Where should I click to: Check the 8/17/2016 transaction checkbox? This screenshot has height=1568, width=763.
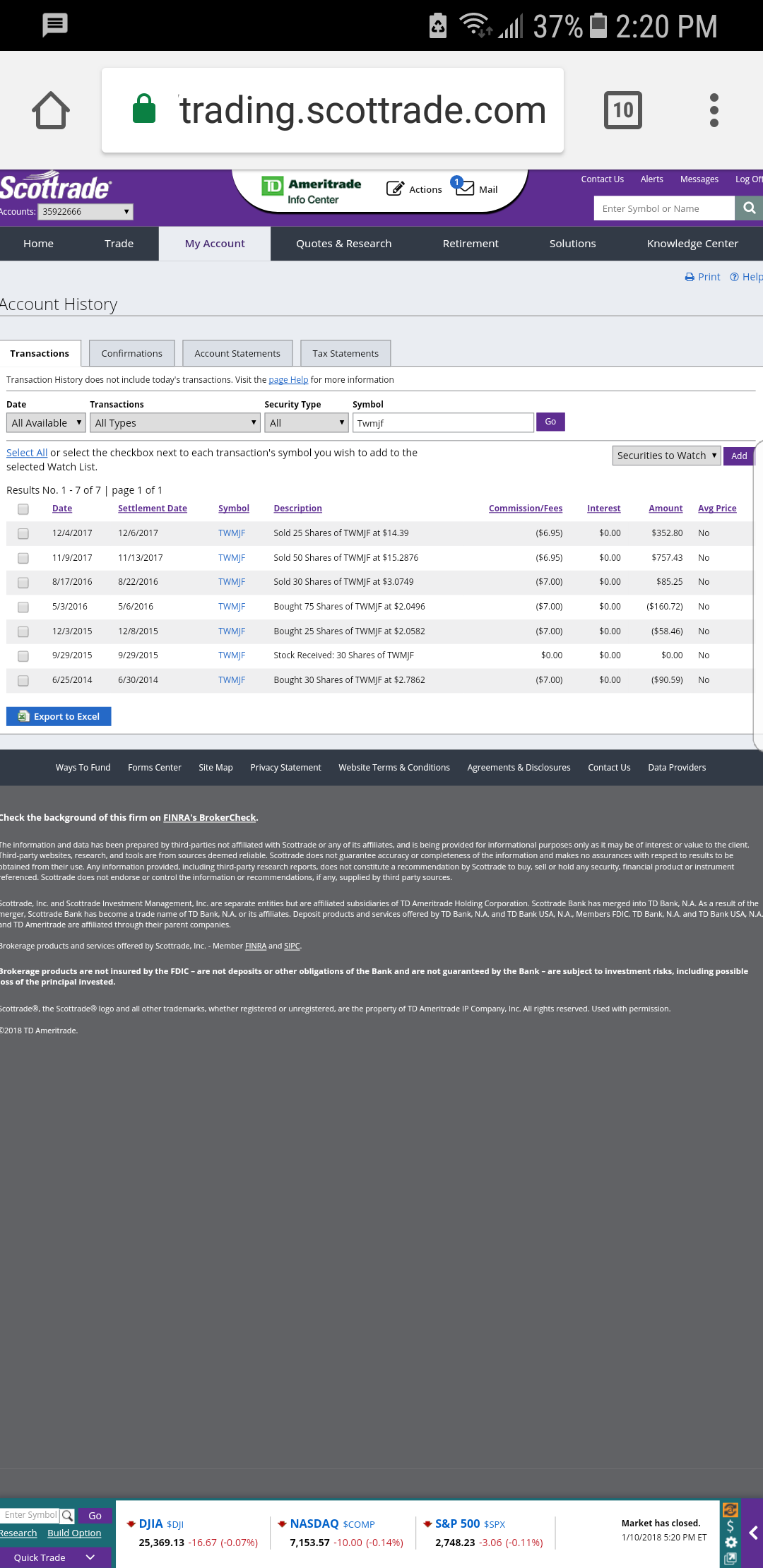coord(23,582)
